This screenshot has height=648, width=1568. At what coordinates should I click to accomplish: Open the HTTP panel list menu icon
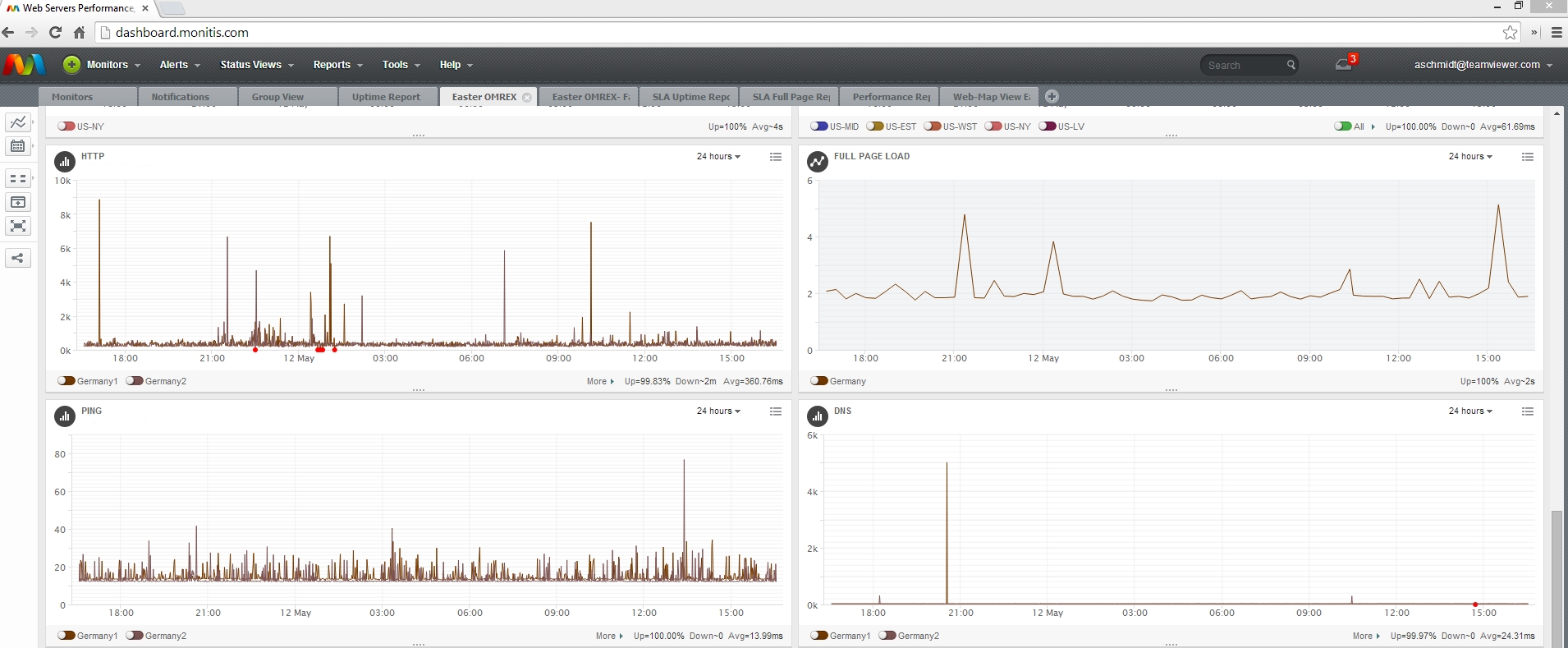coord(775,157)
